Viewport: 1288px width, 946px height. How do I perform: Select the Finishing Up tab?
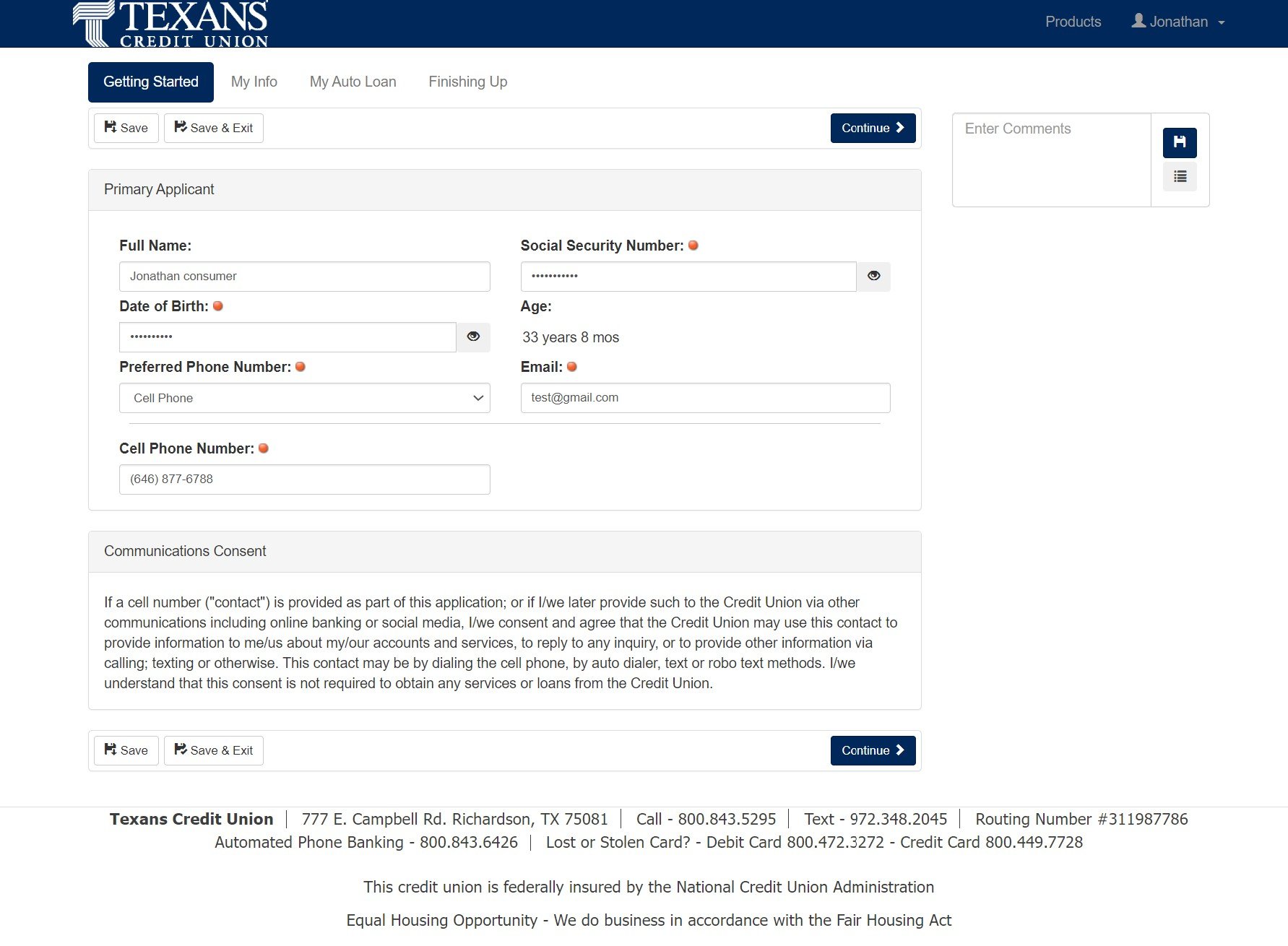click(x=468, y=82)
